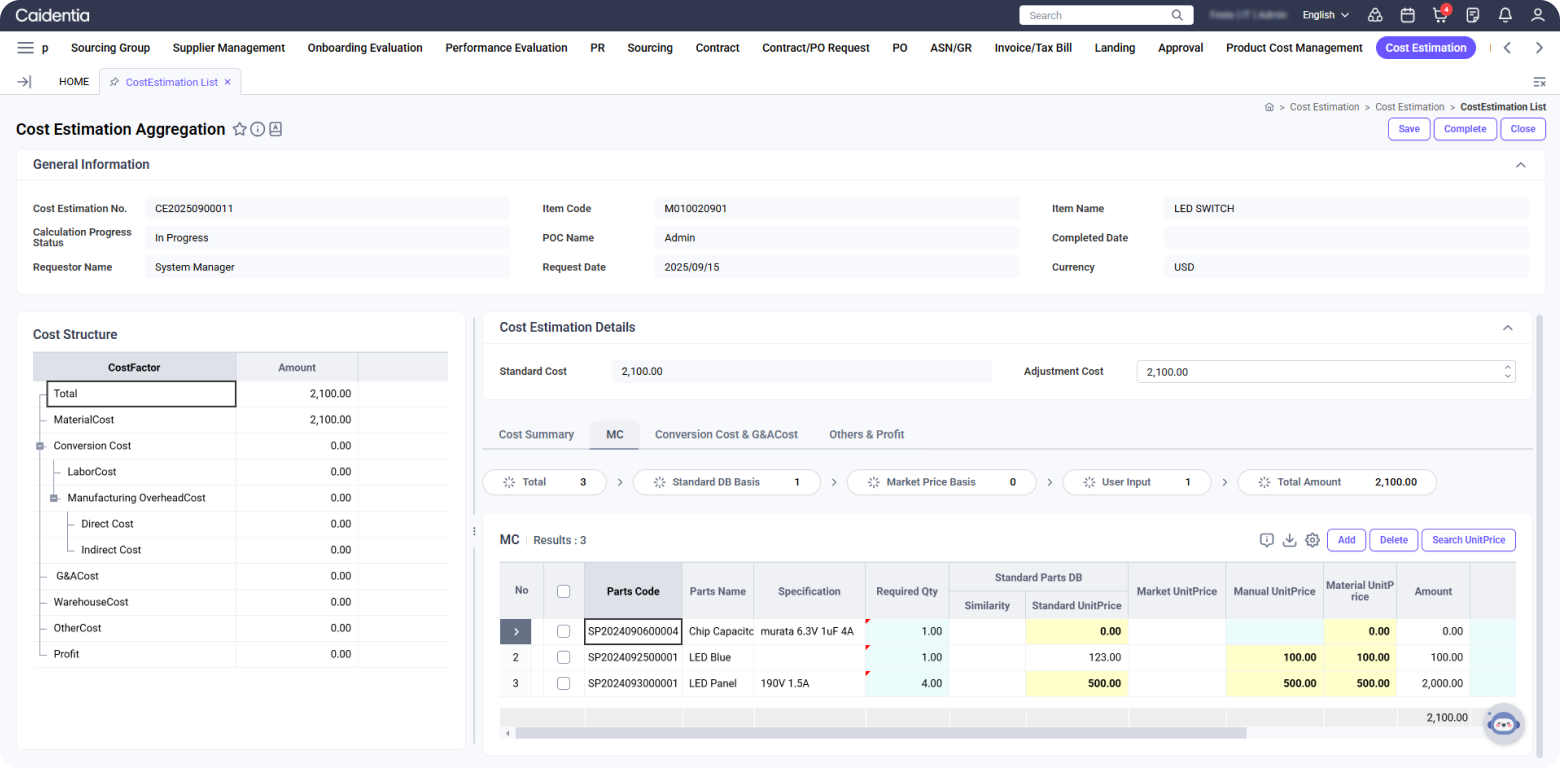Collapse the Conversion Cost tree node
This screenshot has height=768, width=1560.
41,446
